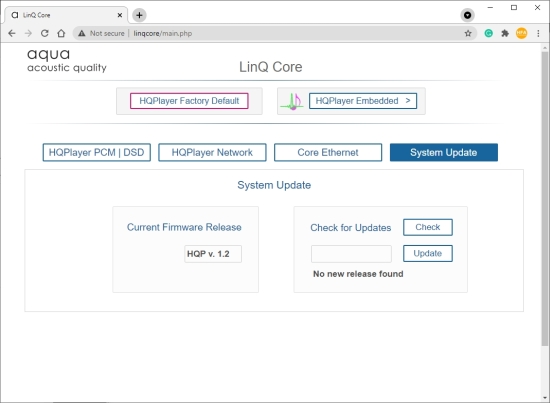Click the scrollbar up arrow
Image resolution: width=550 pixels, height=403 pixels.
545,47
